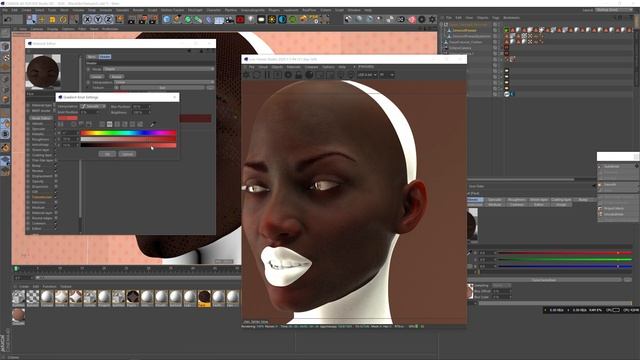Open the MoGraph menu in main menu bar
640x360 pixels.
(x=195, y=10)
